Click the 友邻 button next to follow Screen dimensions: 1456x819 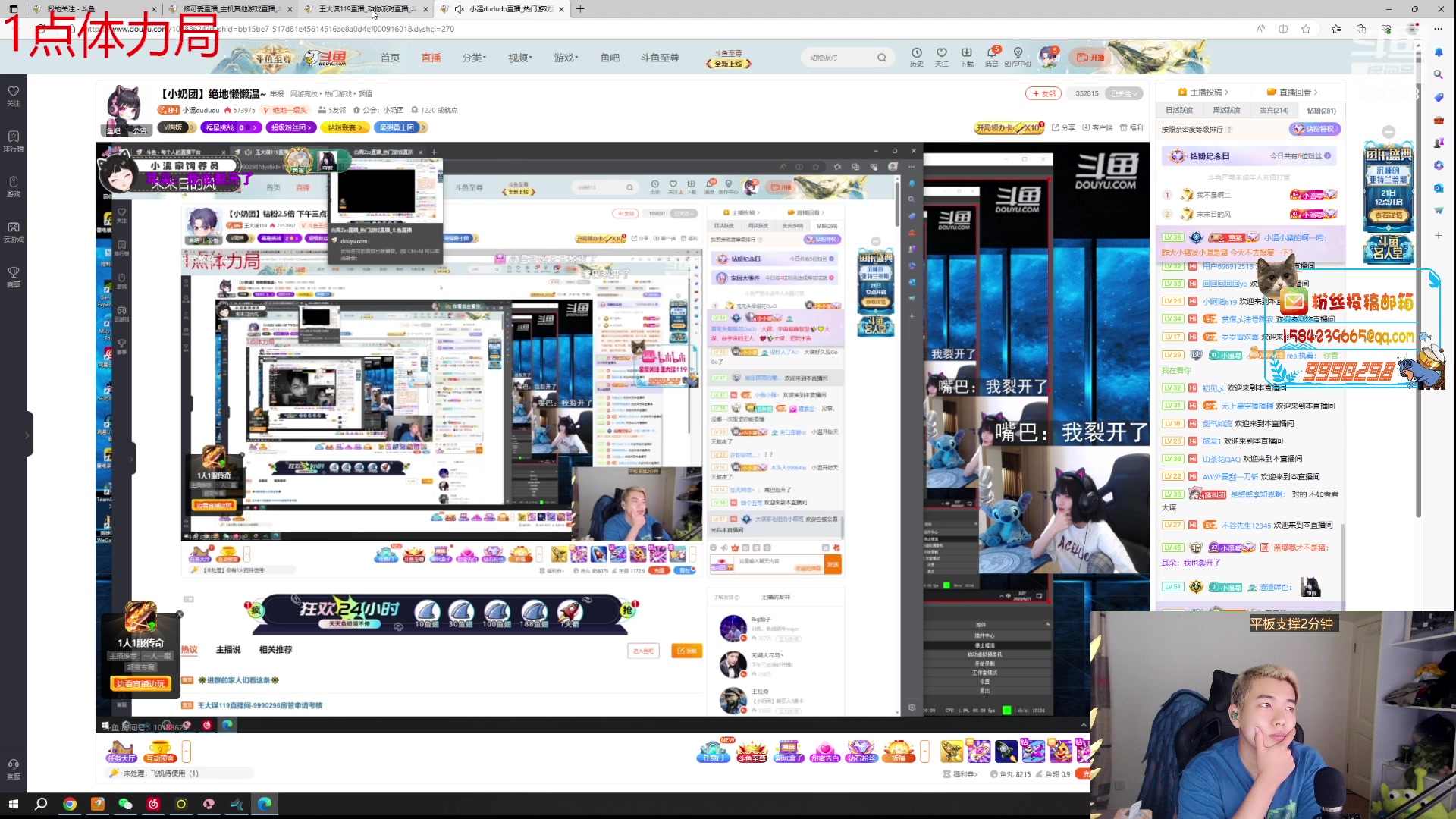[x=1043, y=93]
